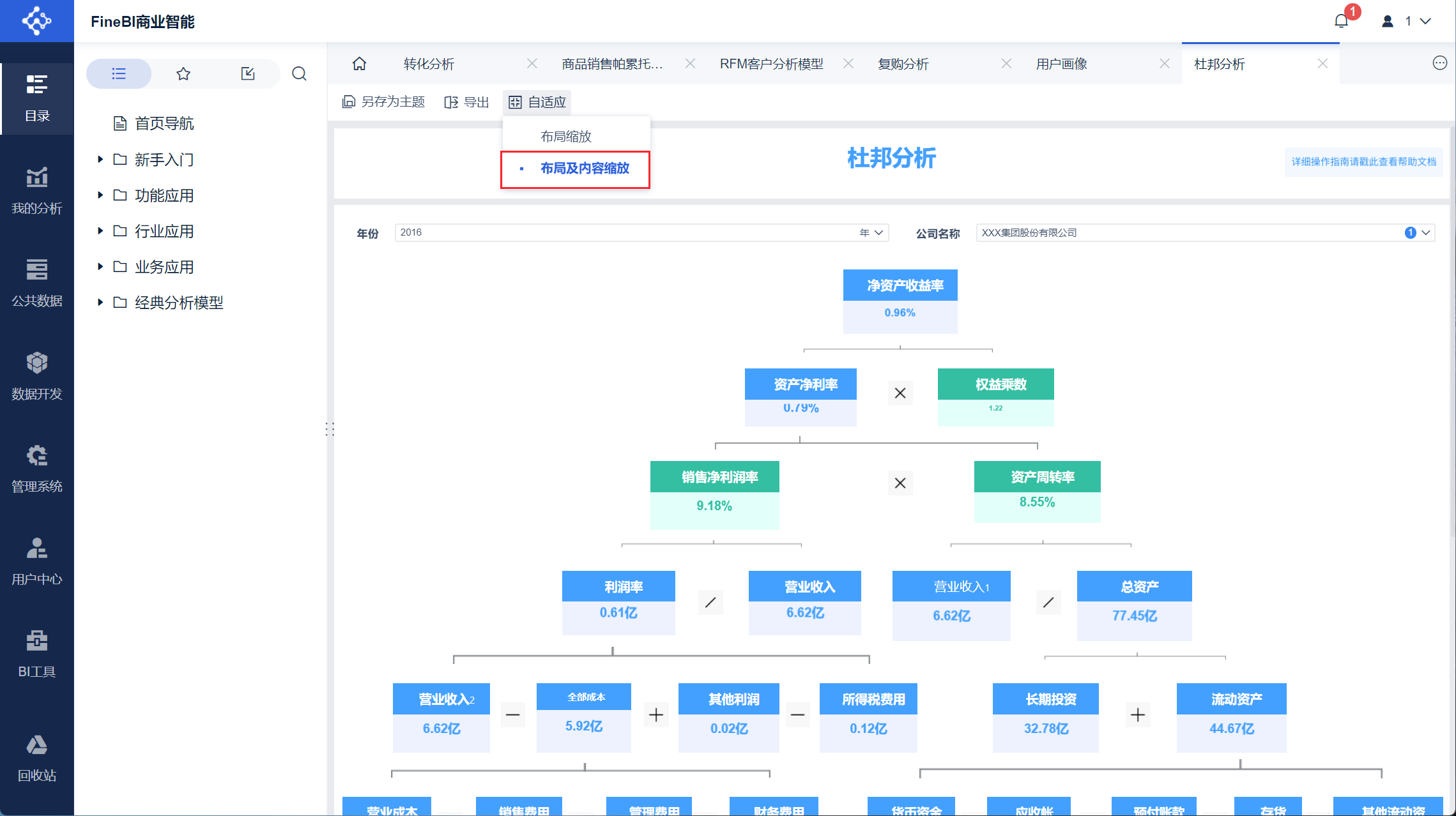Switch to the 复购分析 tab
Viewport: 1456px width, 816px height.
click(903, 64)
